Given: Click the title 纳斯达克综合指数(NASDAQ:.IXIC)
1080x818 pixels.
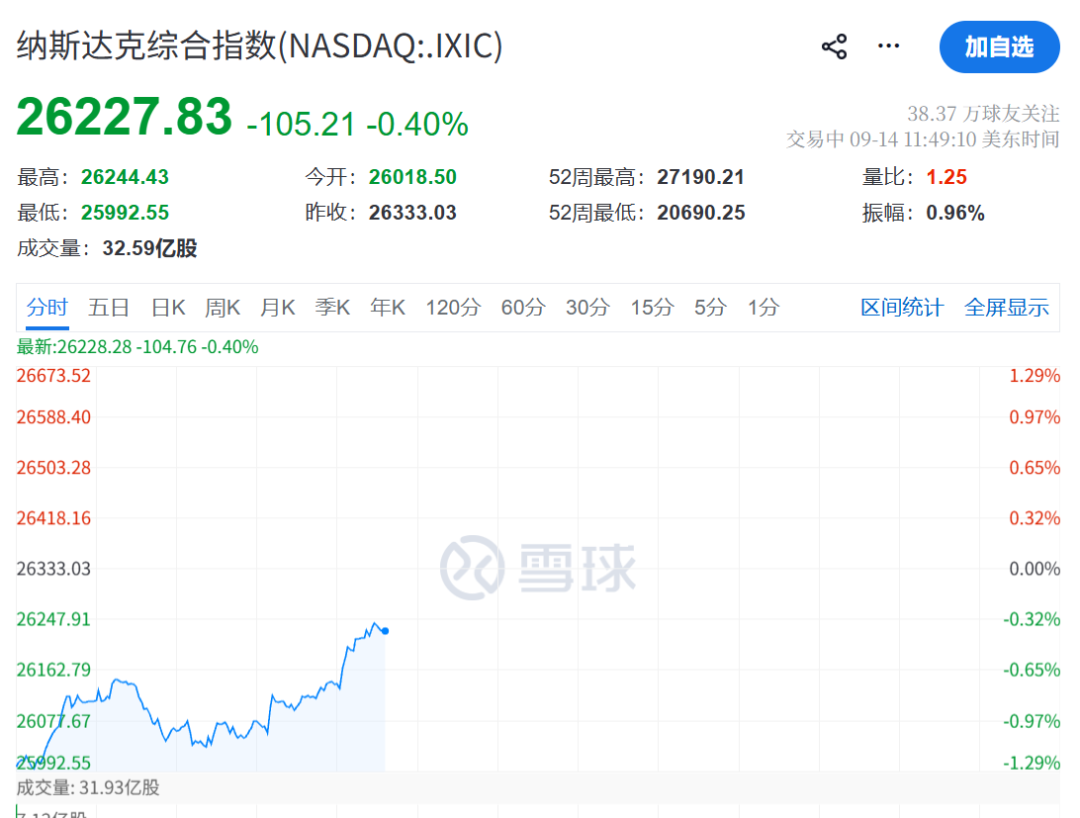Looking at the screenshot, I should (x=260, y=46).
